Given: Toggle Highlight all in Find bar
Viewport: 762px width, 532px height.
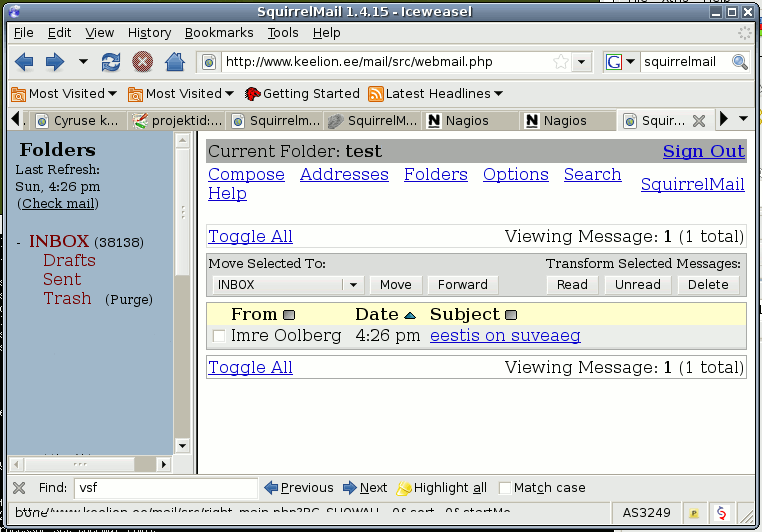Looking at the screenshot, I should coord(441,488).
